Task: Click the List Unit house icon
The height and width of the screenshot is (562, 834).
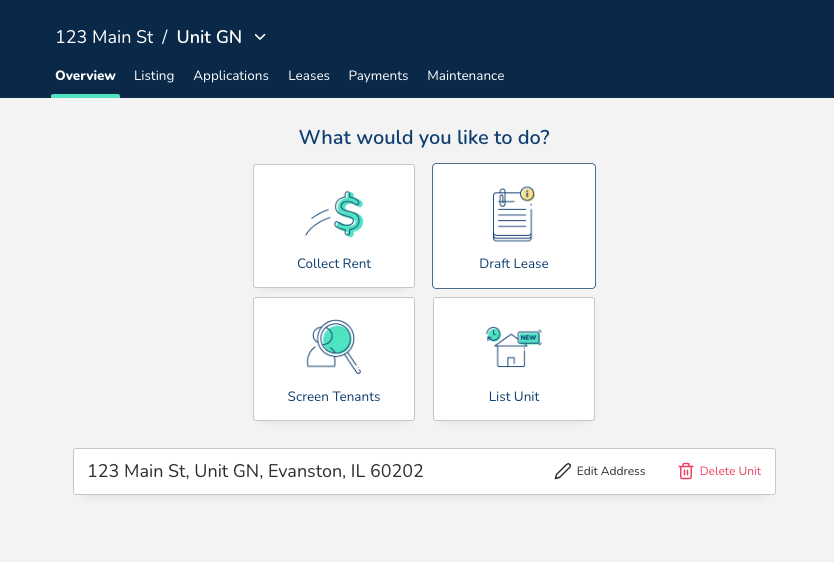Action: [x=514, y=347]
